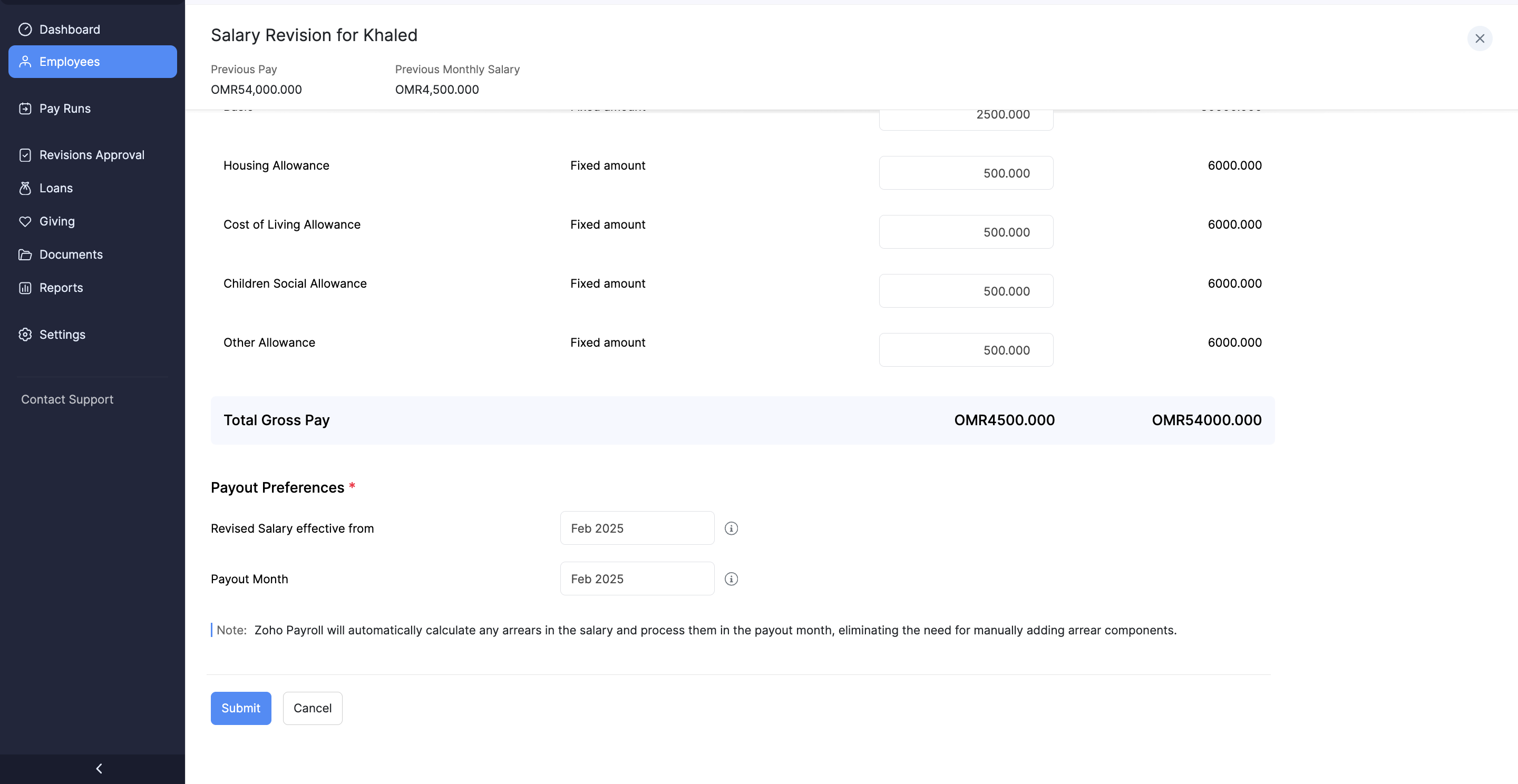The width and height of the screenshot is (1518, 784).
Task: Collapse the sidebar with bottom chevron
Action: click(99, 768)
